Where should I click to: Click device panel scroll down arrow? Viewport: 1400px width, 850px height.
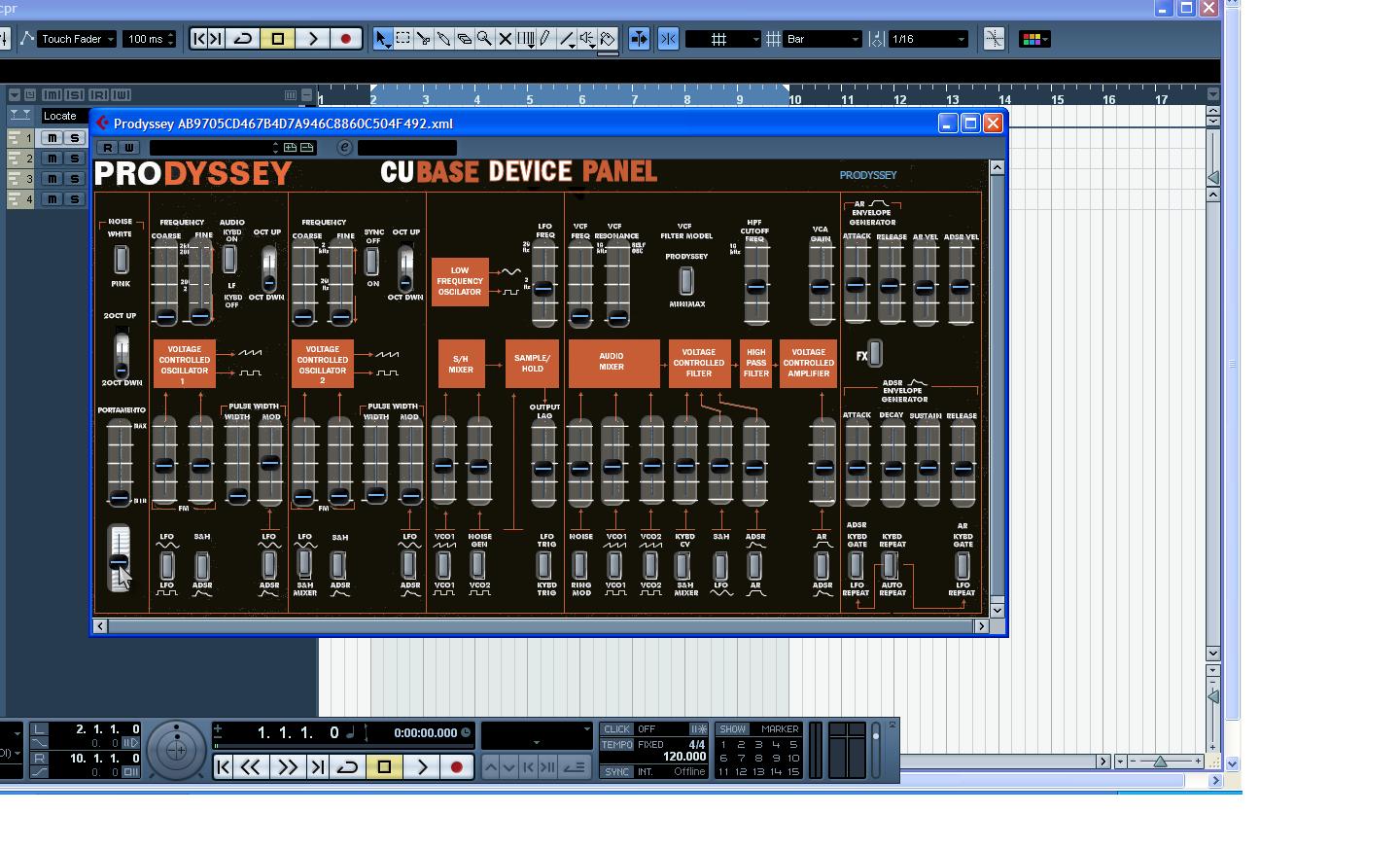coord(997,610)
